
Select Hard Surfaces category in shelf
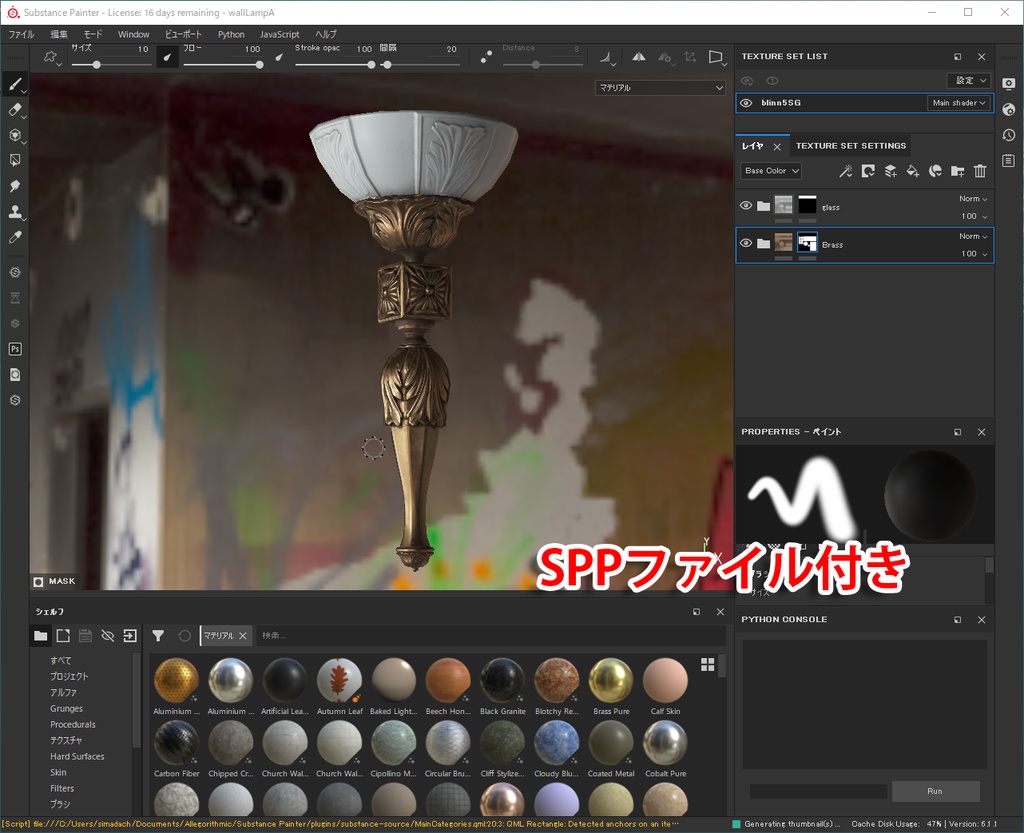pos(77,757)
